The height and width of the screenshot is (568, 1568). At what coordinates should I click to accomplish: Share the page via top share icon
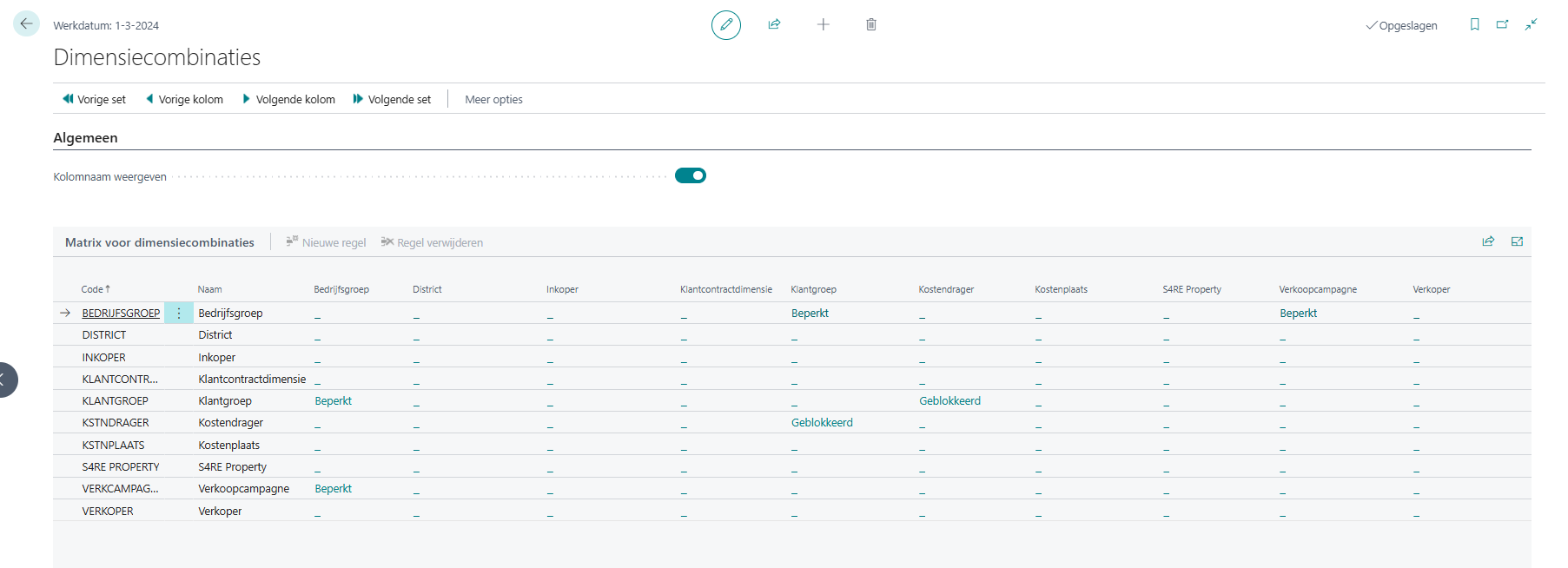(x=774, y=24)
